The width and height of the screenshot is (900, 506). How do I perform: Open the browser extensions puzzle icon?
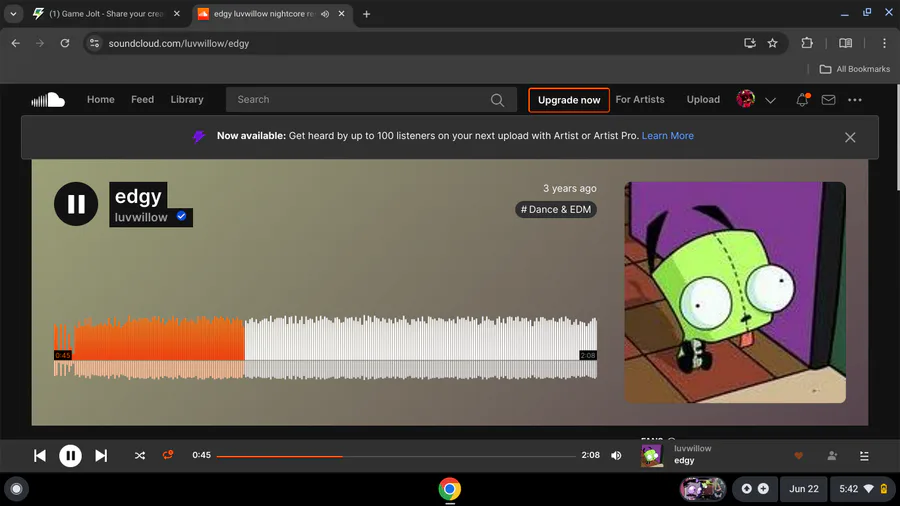pos(807,43)
